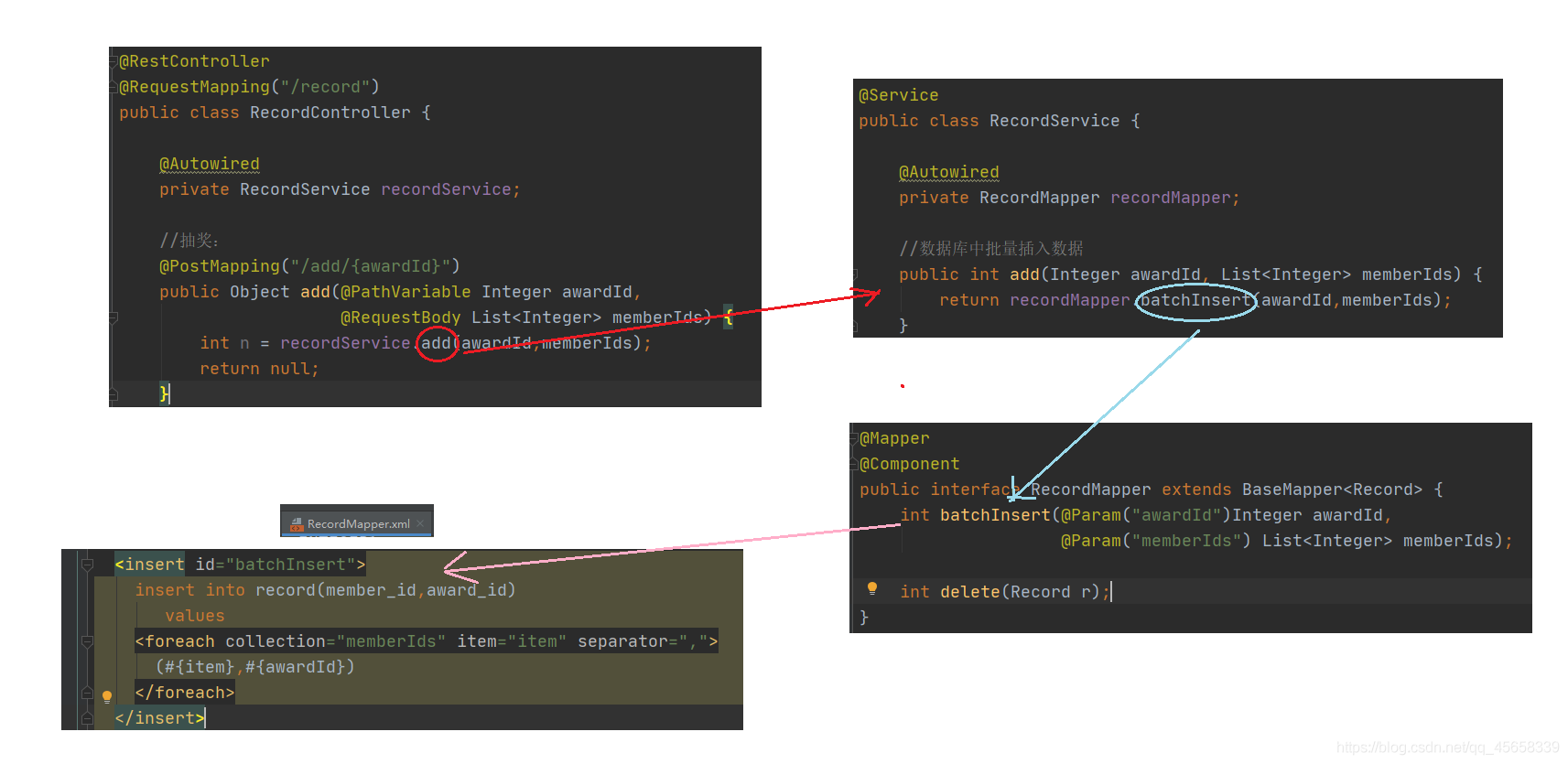Click id="batchInsert" attribute in XML
Viewport: 1568px width, 764px height.
pos(276,565)
